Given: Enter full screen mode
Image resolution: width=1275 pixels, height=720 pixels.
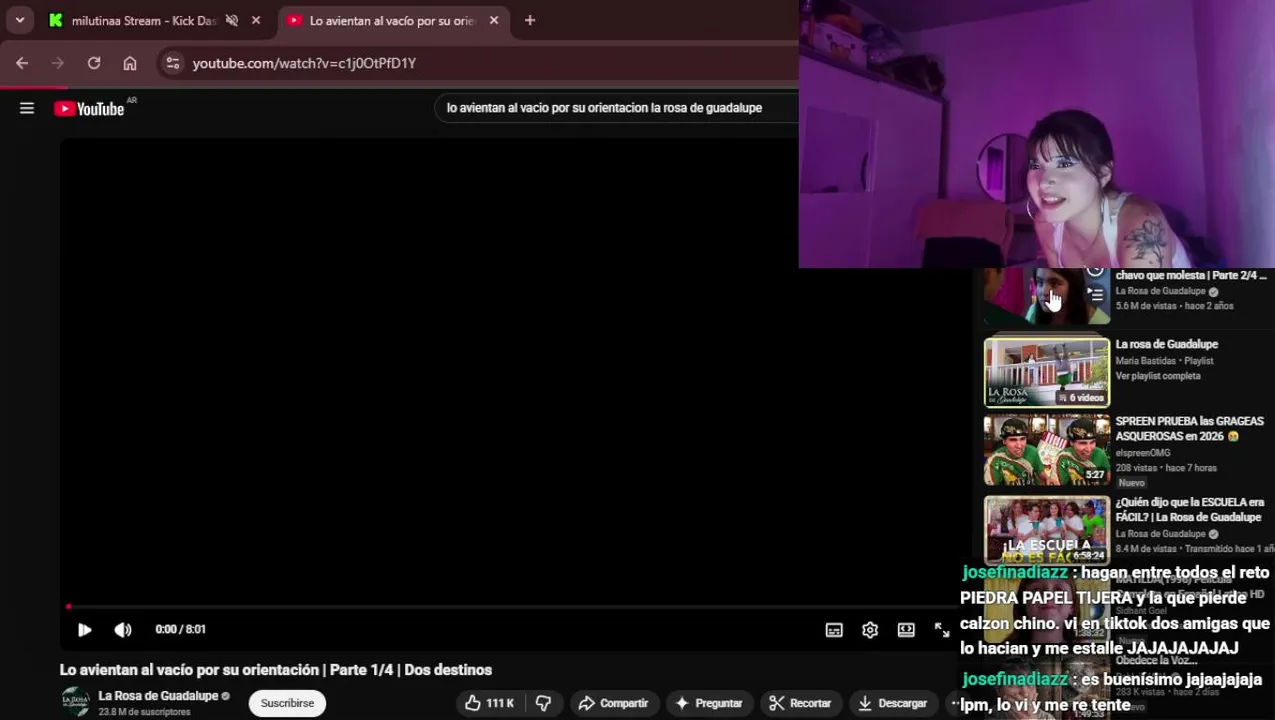Looking at the screenshot, I should click(x=942, y=630).
